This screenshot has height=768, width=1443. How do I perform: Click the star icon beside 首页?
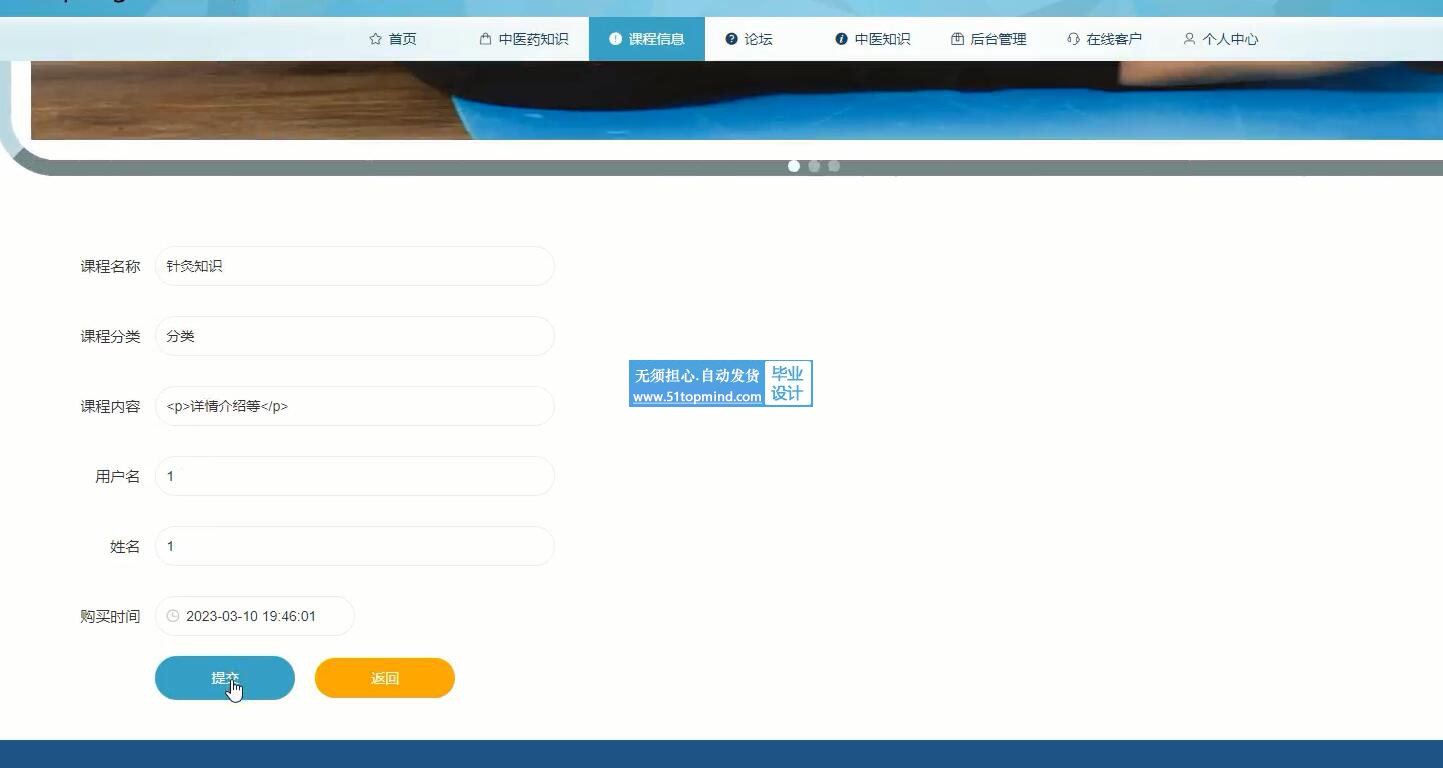pyautogui.click(x=375, y=39)
